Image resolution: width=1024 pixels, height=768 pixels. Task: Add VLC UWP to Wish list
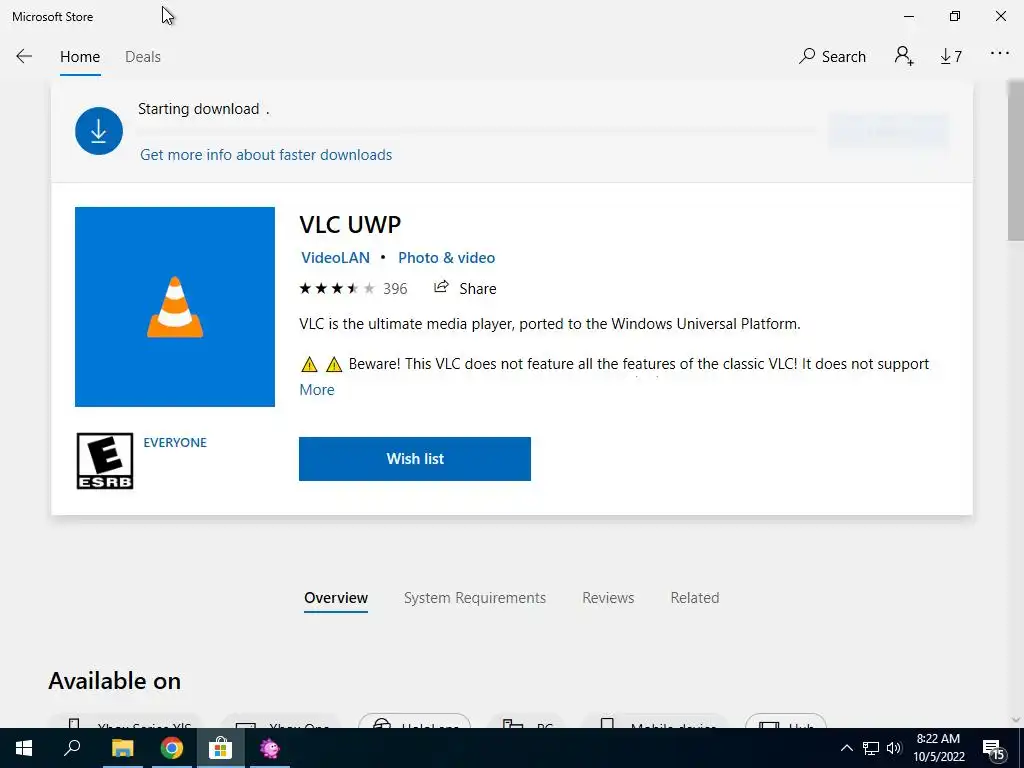(415, 459)
